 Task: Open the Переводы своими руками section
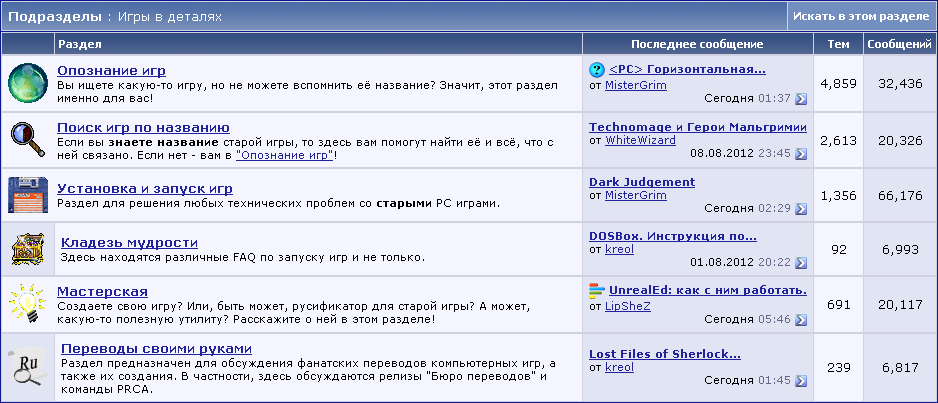(x=156, y=349)
